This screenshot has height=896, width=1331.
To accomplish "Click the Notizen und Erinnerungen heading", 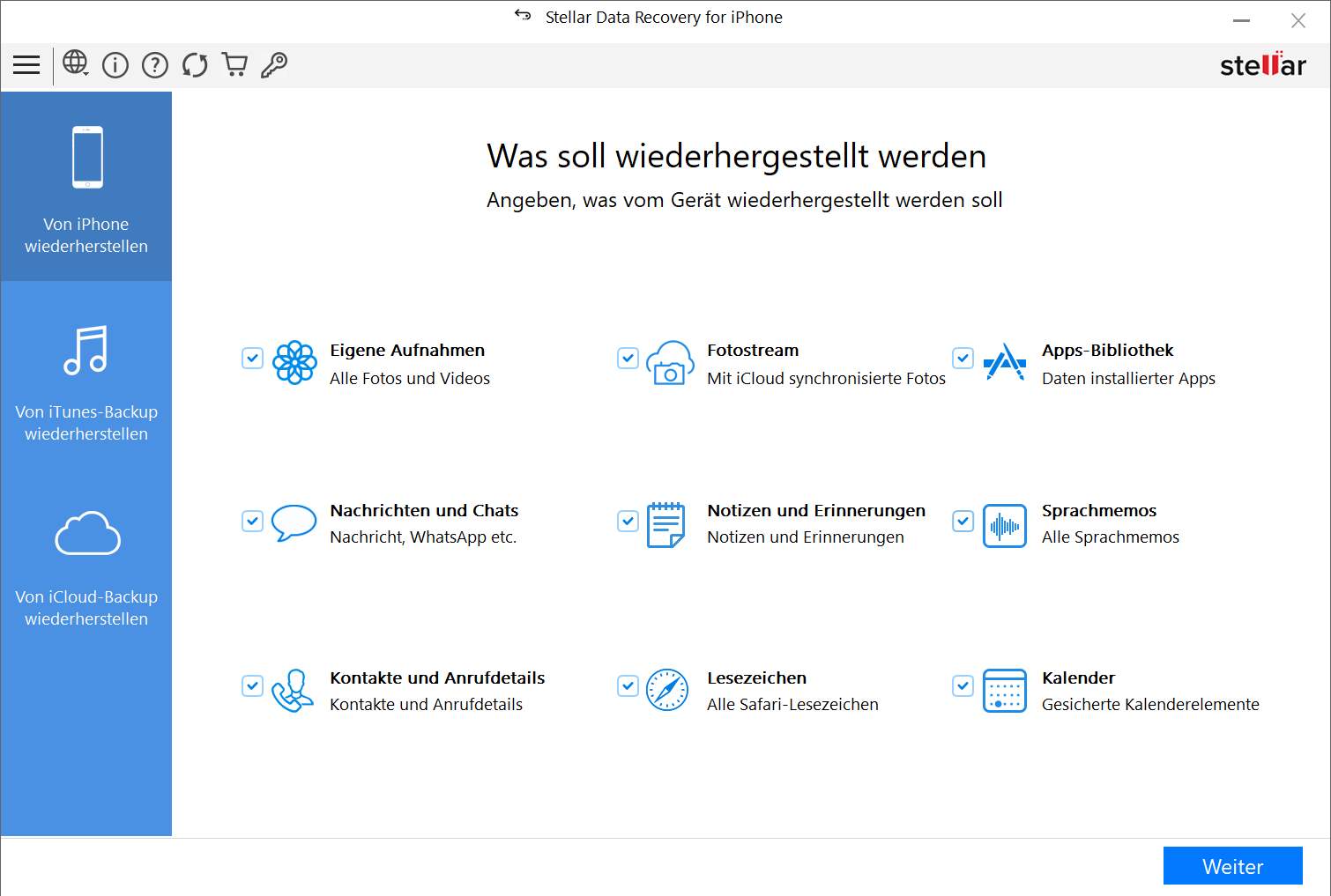I will tap(816, 510).
